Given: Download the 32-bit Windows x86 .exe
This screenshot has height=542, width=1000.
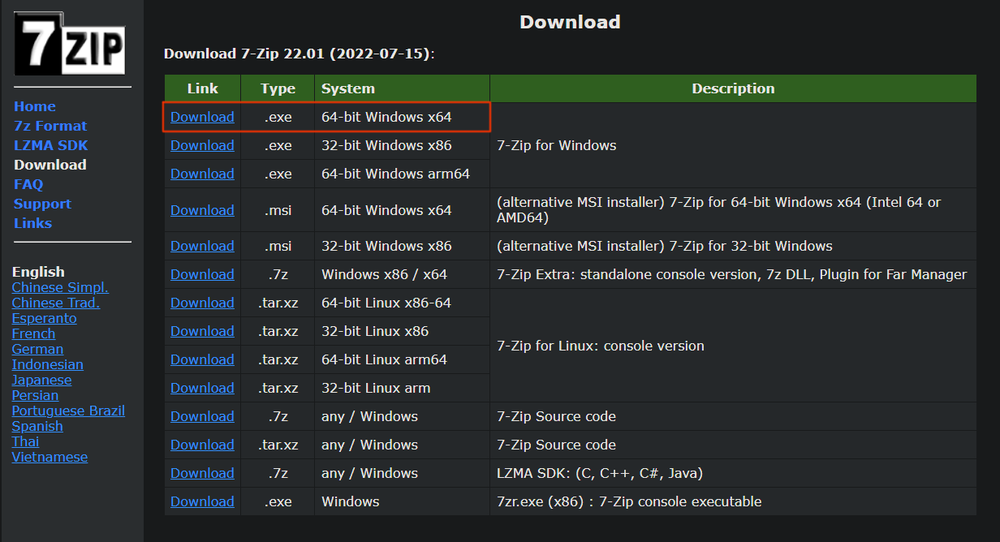Looking at the screenshot, I should [202, 145].
